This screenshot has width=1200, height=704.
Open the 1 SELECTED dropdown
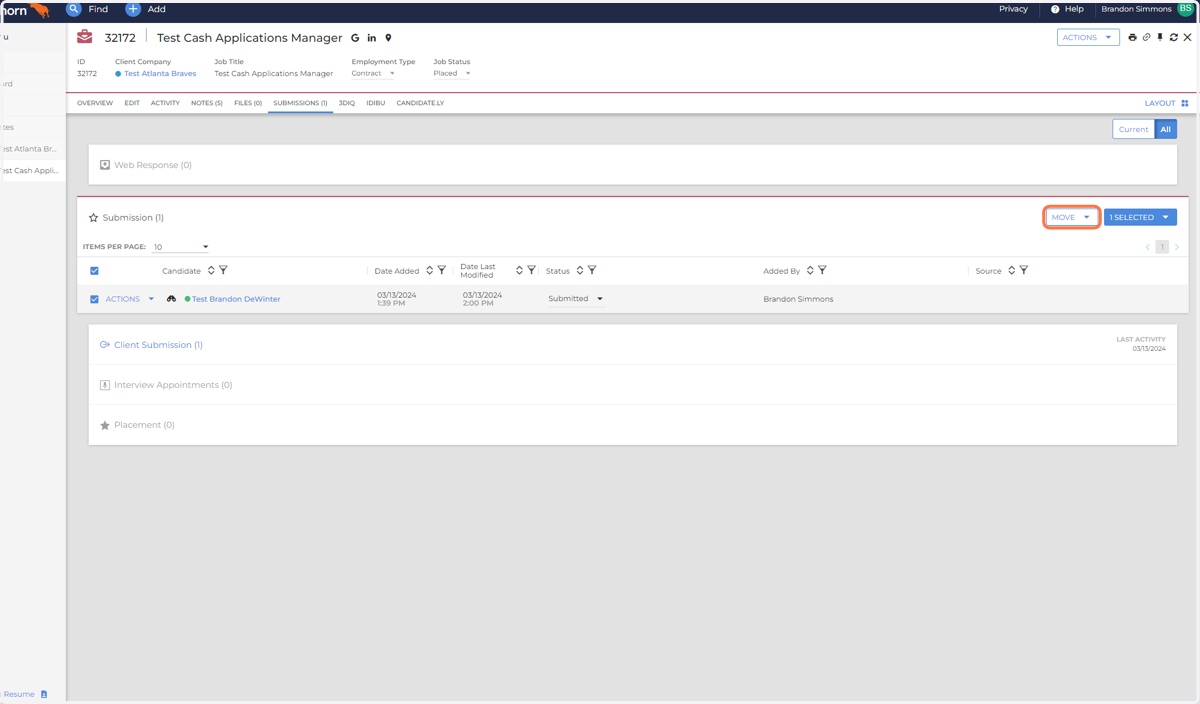point(1140,217)
